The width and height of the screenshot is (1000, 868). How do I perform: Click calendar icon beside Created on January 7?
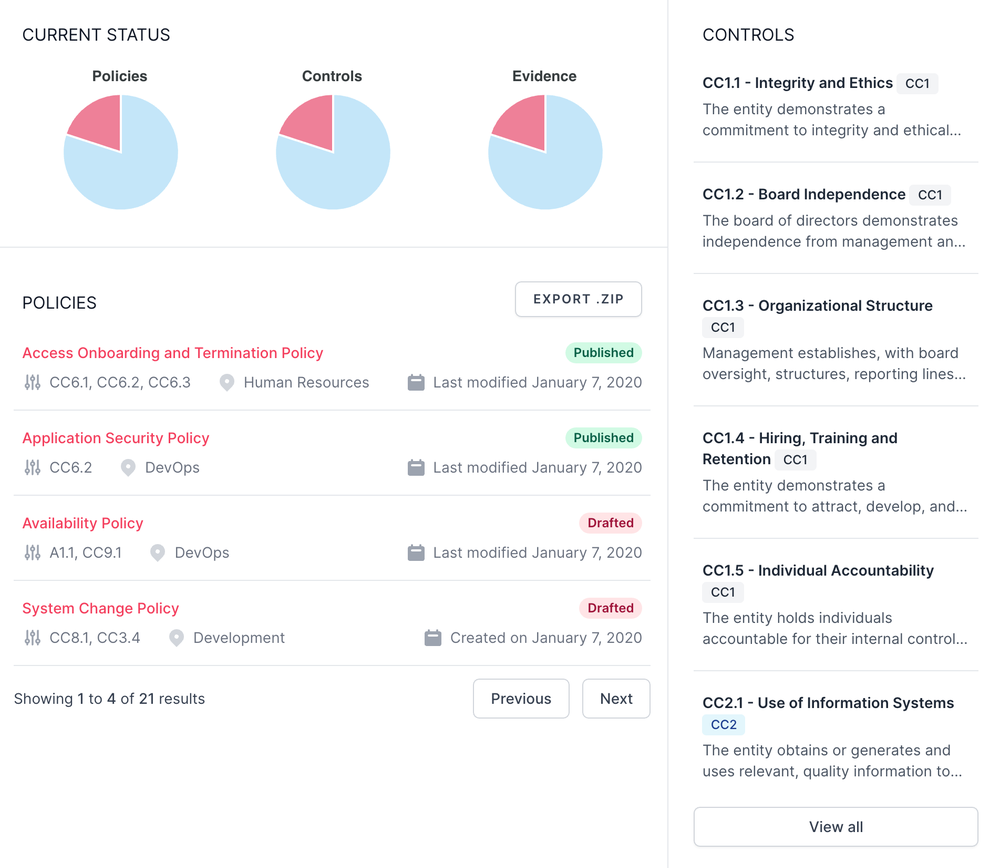pyautogui.click(x=433, y=638)
